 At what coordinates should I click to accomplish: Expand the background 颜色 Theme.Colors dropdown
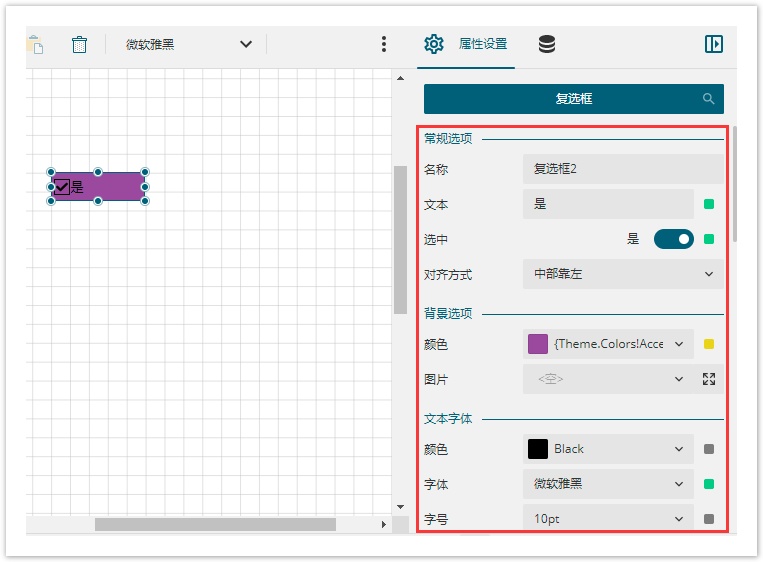(679, 344)
